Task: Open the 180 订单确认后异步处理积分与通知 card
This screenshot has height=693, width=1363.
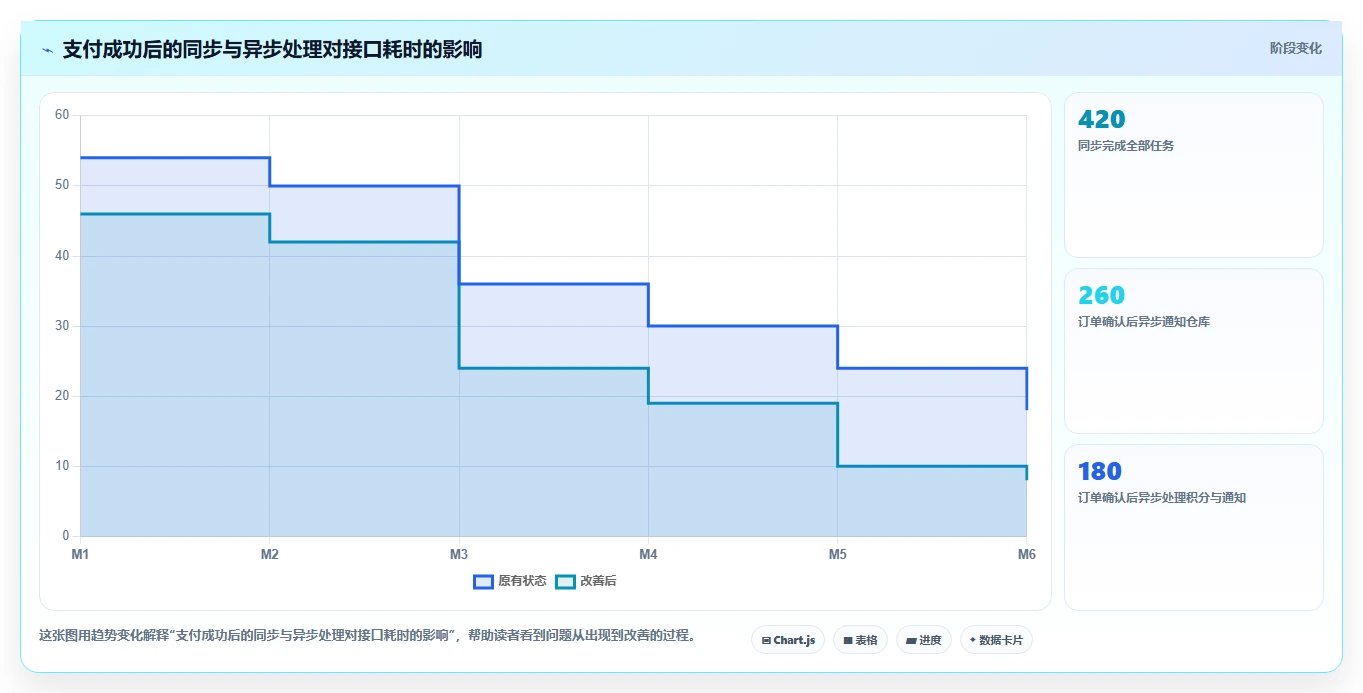Action: [x=1194, y=527]
